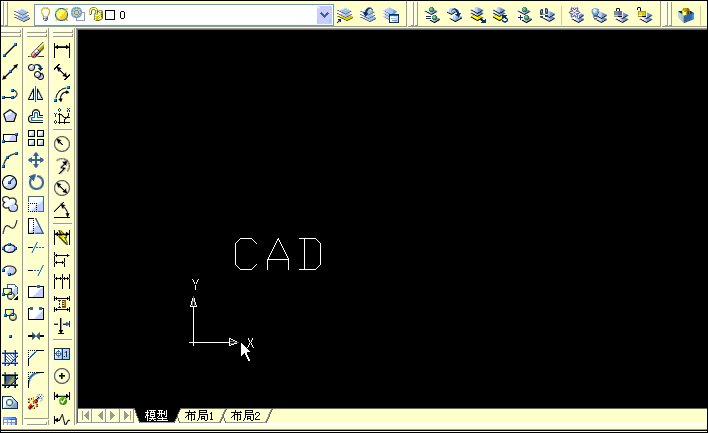708x433 pixels.
Task: Select the Linear Dimension tool
Action: point(62,50)
